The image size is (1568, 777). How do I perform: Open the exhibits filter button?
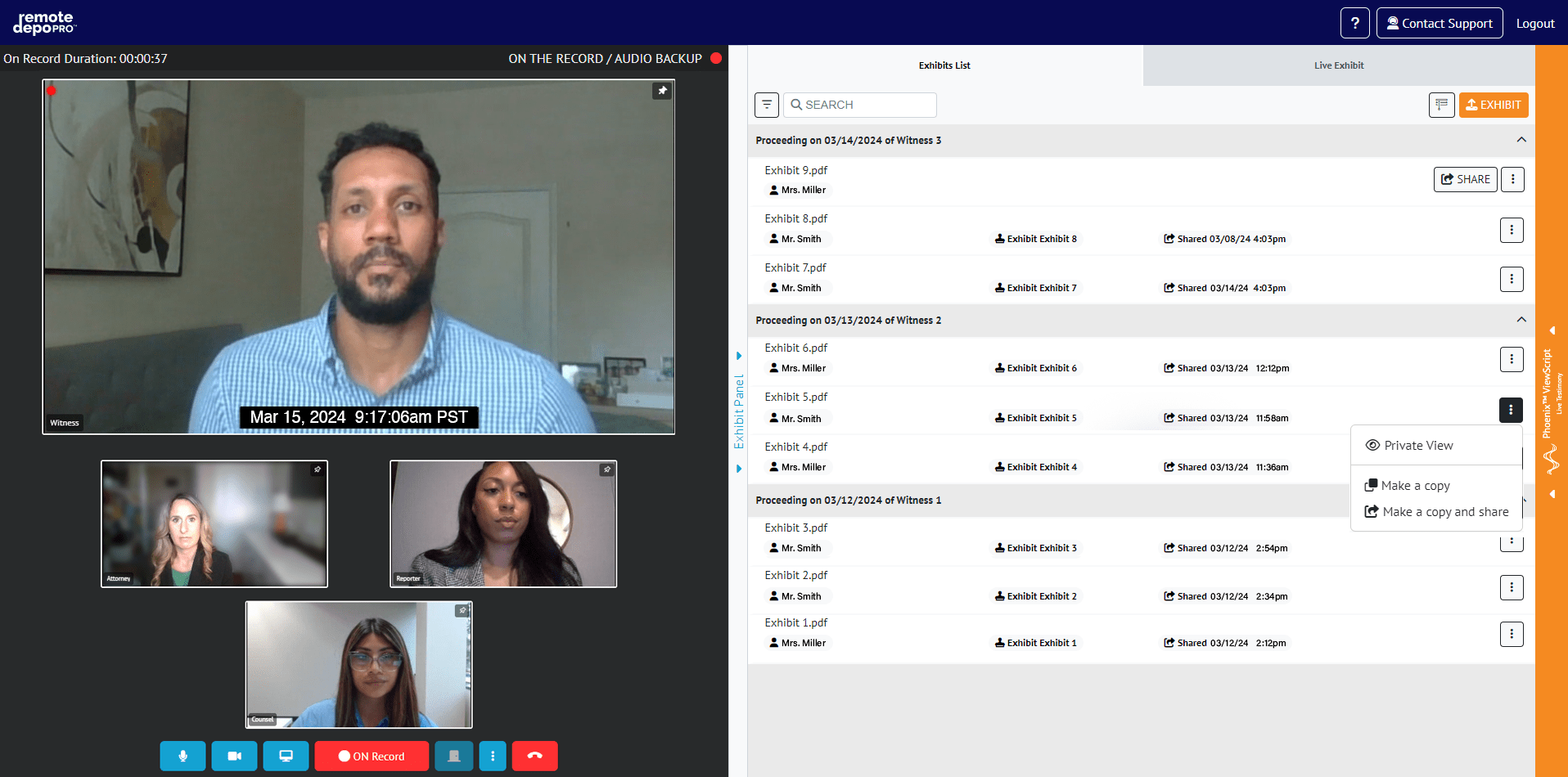pyautogui.click(x=767, y=105)
